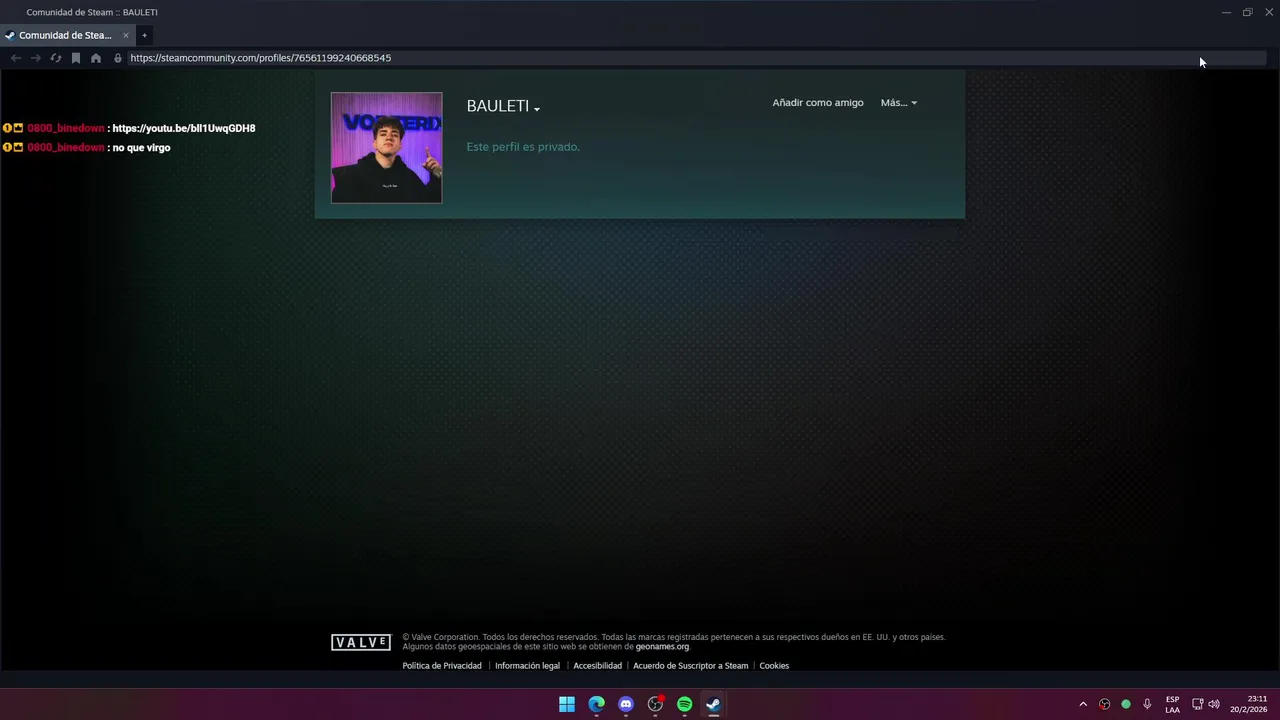Go to the home page icon

tap(96, 58)
